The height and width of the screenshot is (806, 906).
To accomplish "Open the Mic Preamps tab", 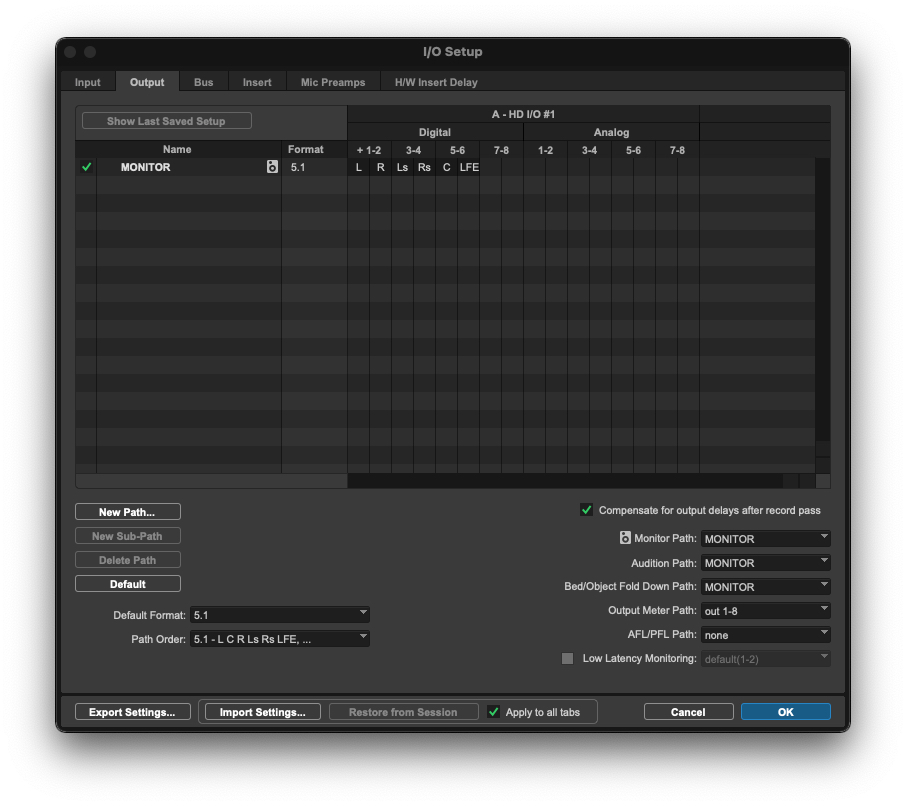I will pyautogui.click(x=333, y=82).
